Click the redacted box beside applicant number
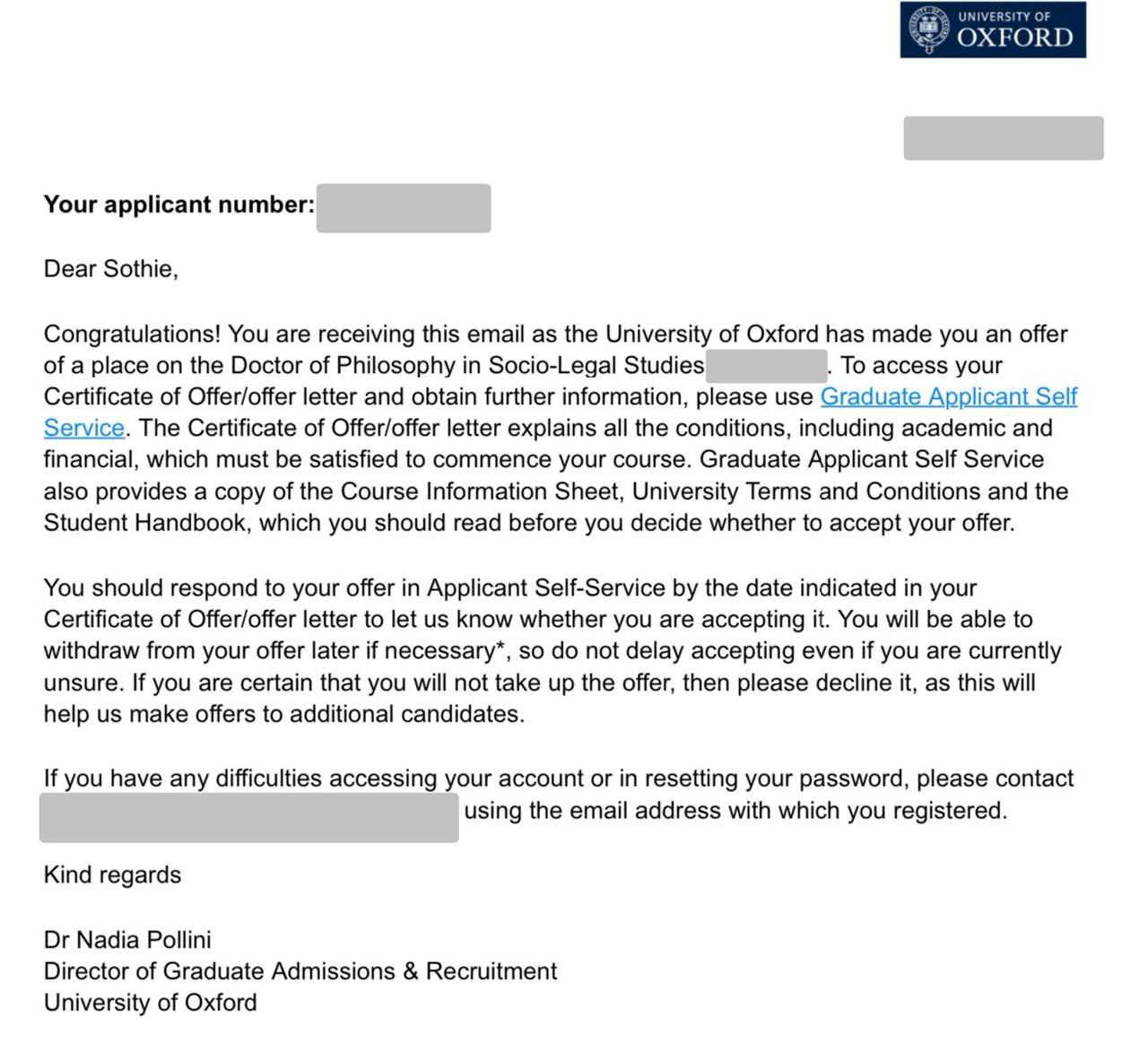Image resolution: width=1148 pixels, height=1052 pixels. point(404,208)
